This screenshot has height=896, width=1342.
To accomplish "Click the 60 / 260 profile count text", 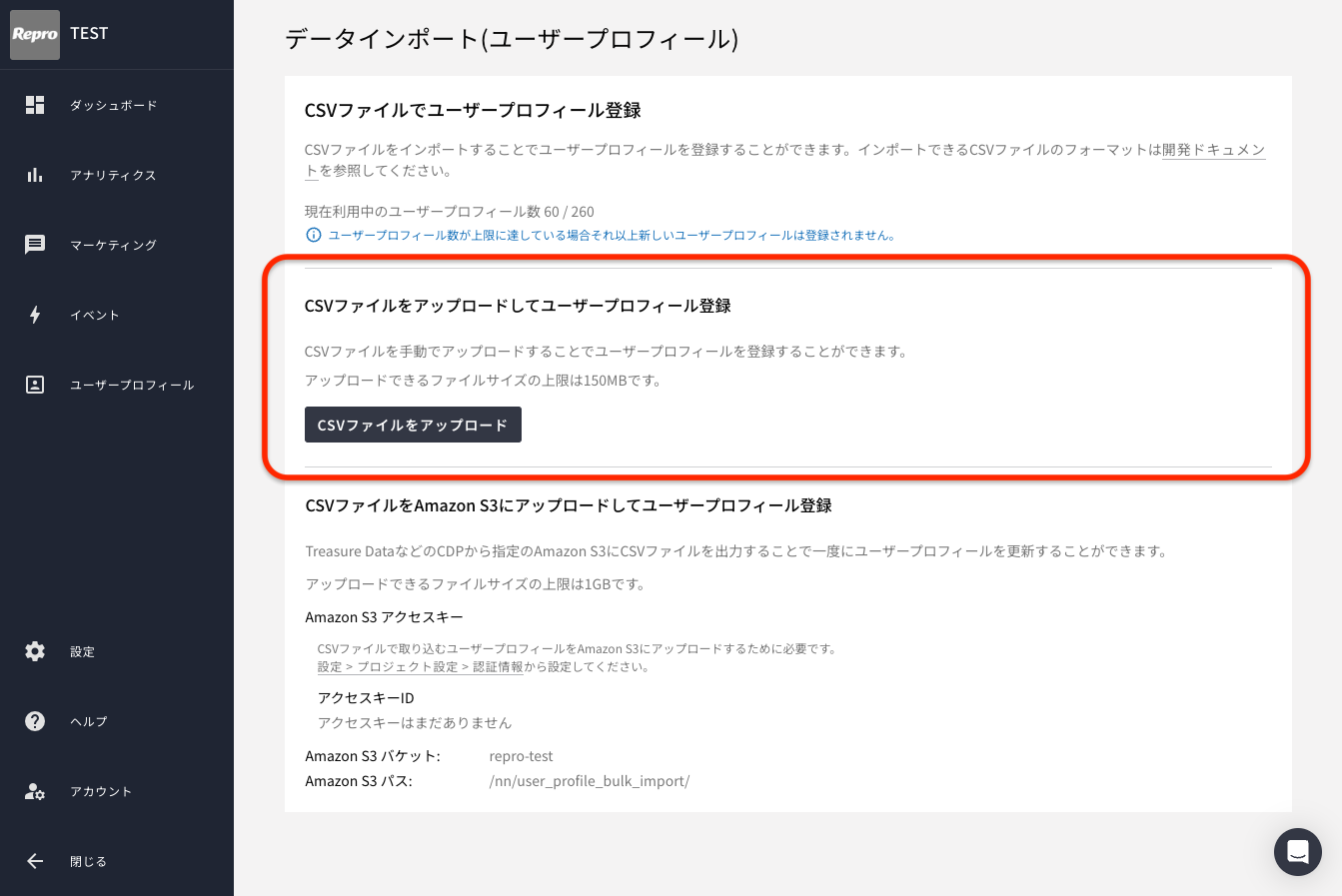I will pos(569,212).
